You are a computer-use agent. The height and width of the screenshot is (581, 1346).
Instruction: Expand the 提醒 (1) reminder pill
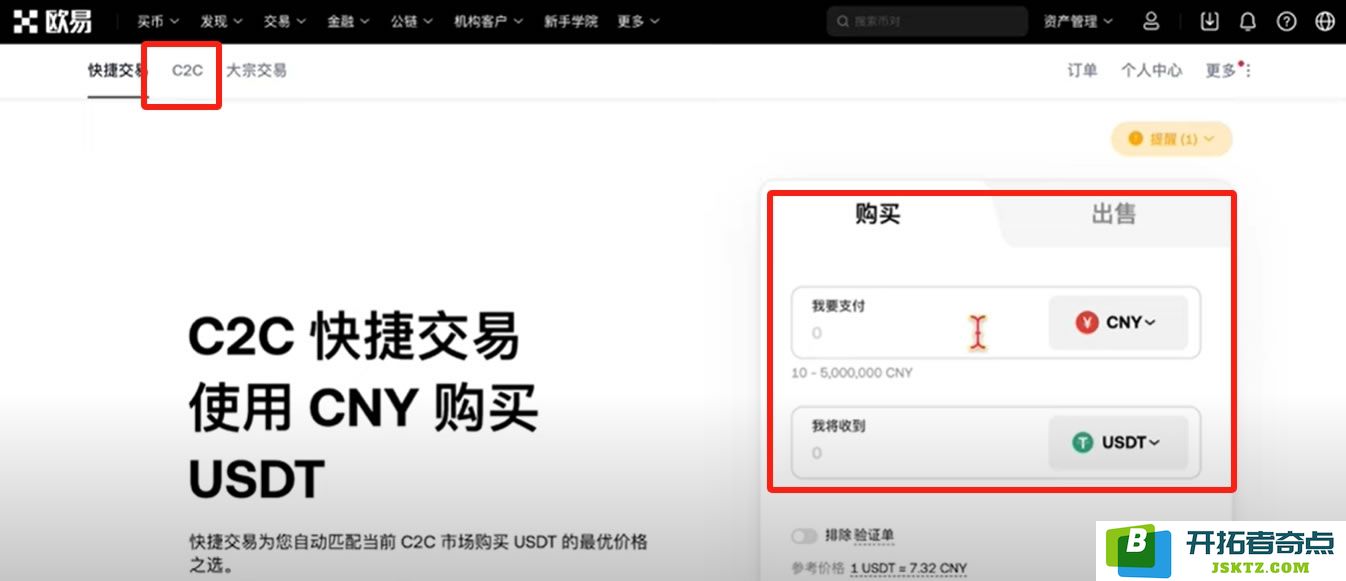1171,139
